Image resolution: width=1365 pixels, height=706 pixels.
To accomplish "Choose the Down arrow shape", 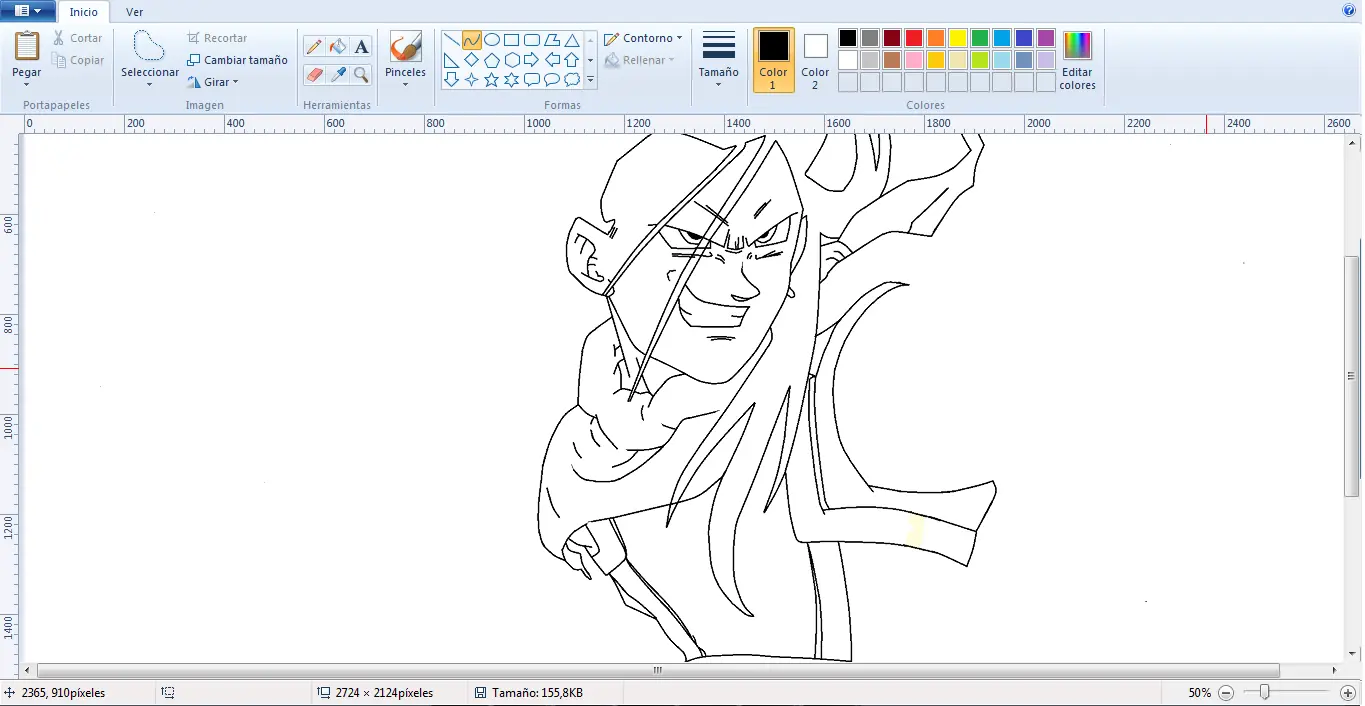I will 452,79.
